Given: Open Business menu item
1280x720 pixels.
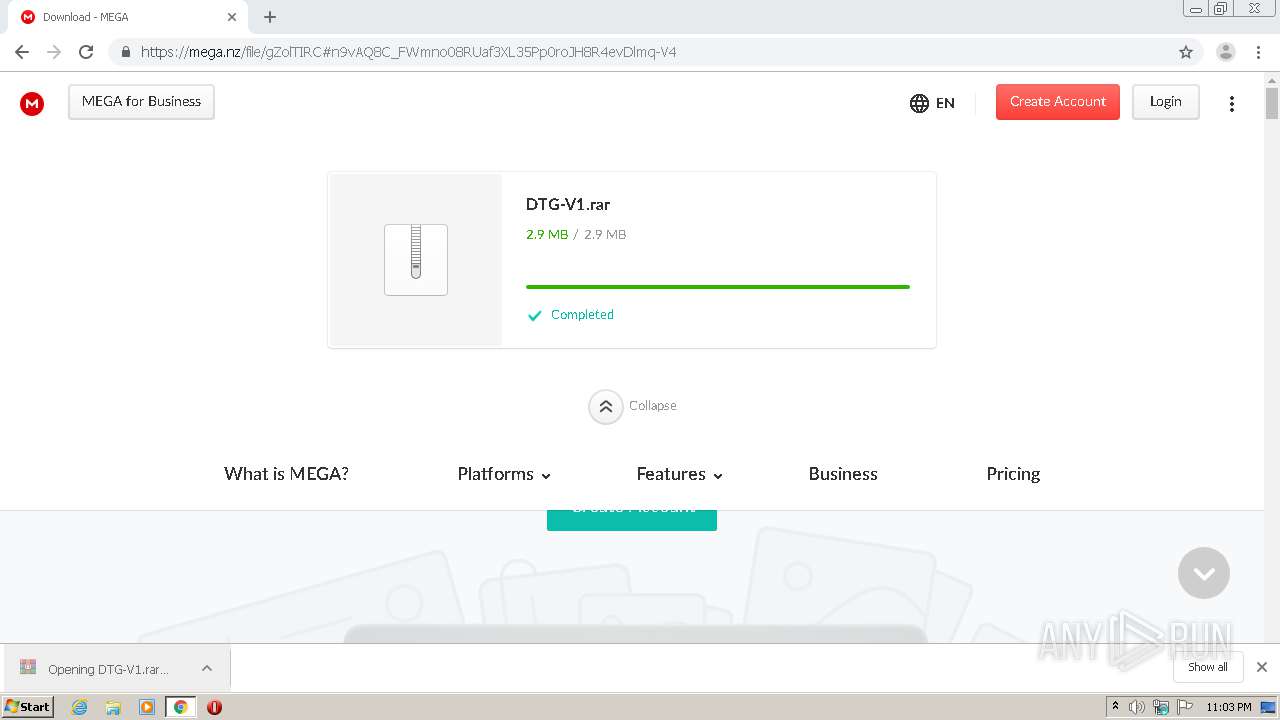Looking at the screenshot, I should (x=843, y=474).
